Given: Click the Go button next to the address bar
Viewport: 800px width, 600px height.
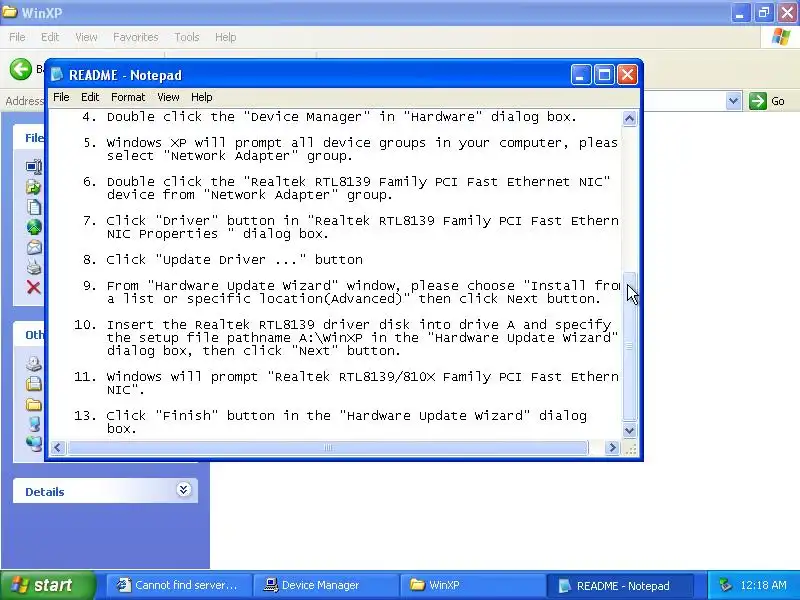Looking at the screenshot, I should click(x=767, y=101).
